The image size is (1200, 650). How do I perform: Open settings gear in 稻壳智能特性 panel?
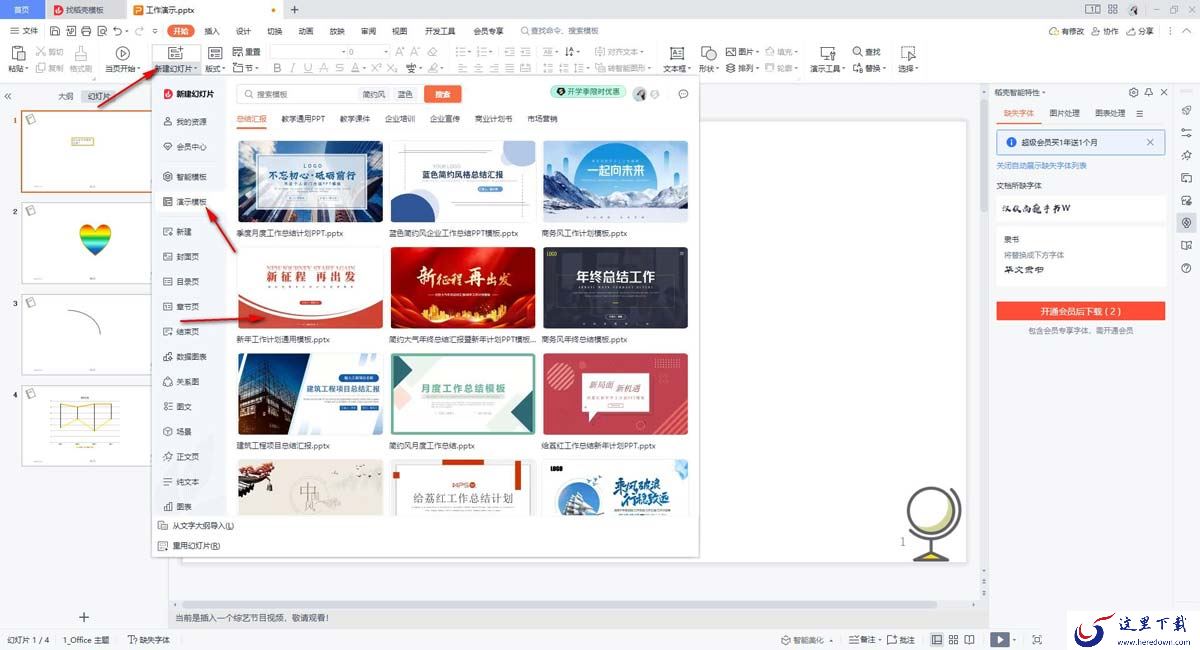1133,91
